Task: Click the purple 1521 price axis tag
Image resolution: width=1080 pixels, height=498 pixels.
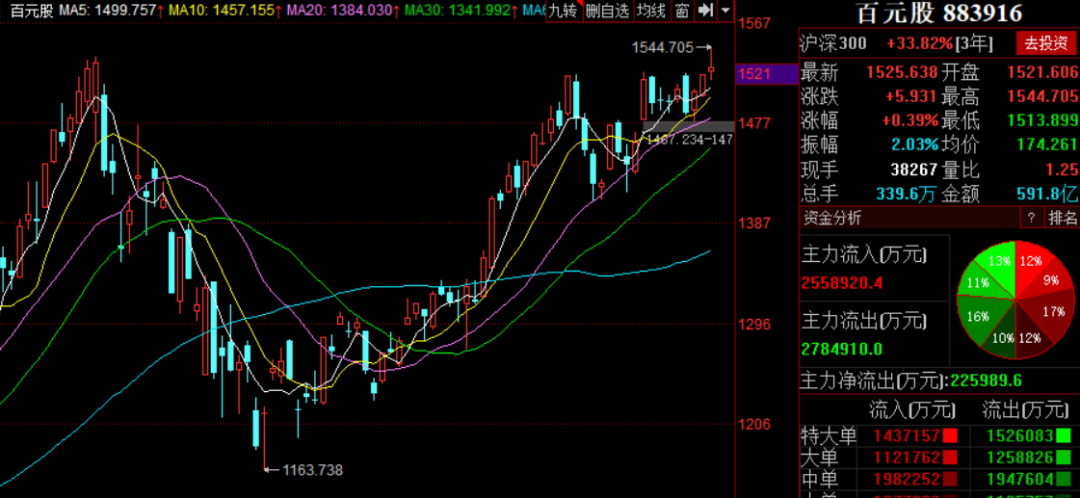Action: 766,73
